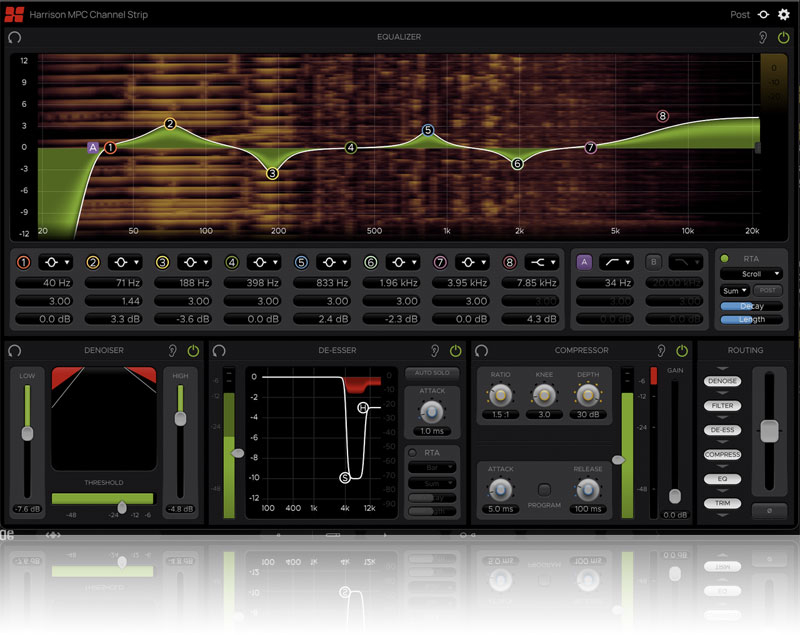
Task: Enable the Compressor PROGRAM switch
Action: coord(545,490)
